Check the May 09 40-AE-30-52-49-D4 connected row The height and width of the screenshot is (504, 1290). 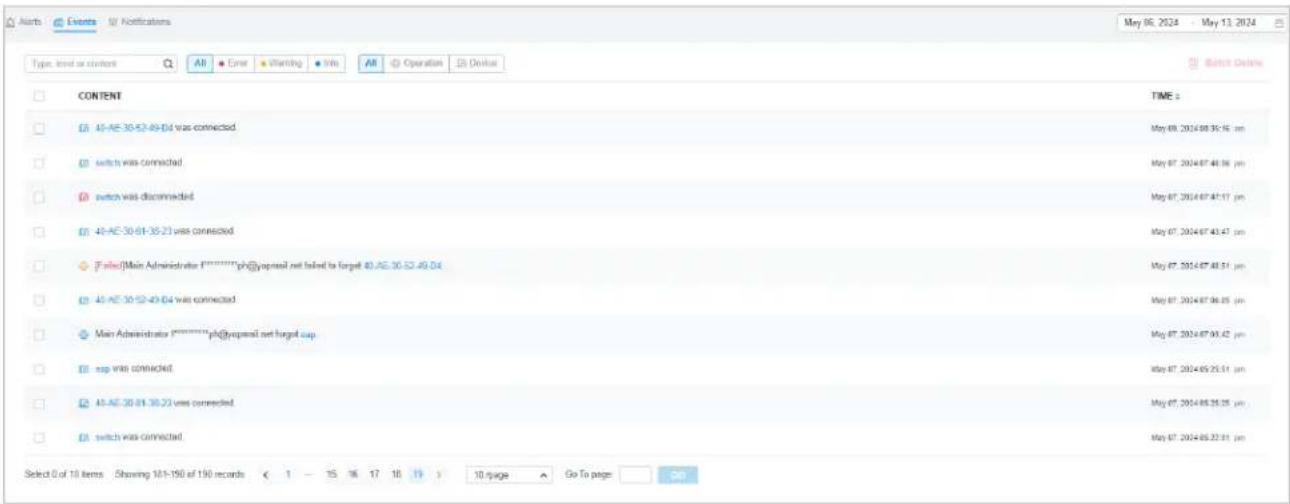coord(39,129)
